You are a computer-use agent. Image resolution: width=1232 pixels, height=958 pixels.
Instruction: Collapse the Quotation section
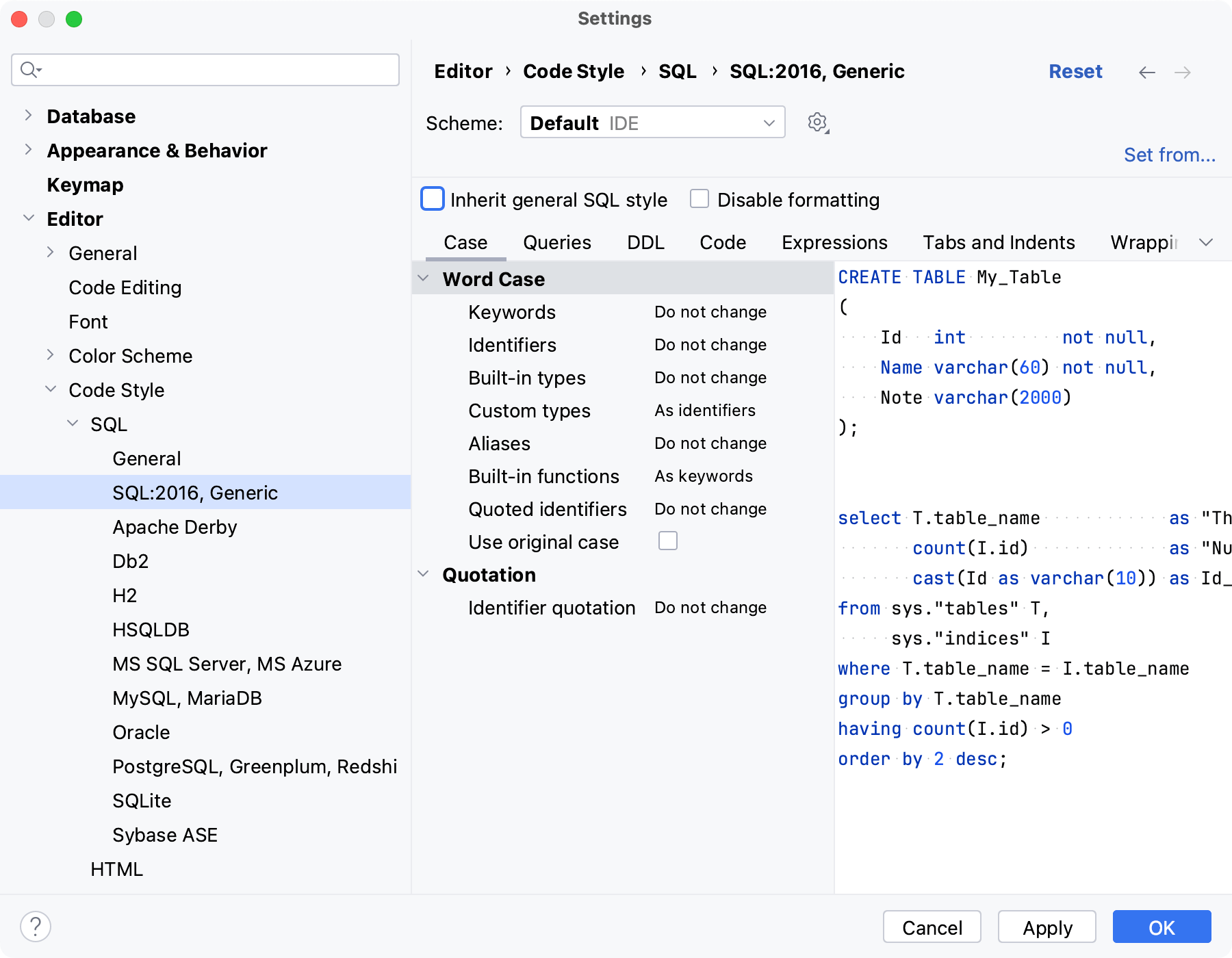pos(424,574)
